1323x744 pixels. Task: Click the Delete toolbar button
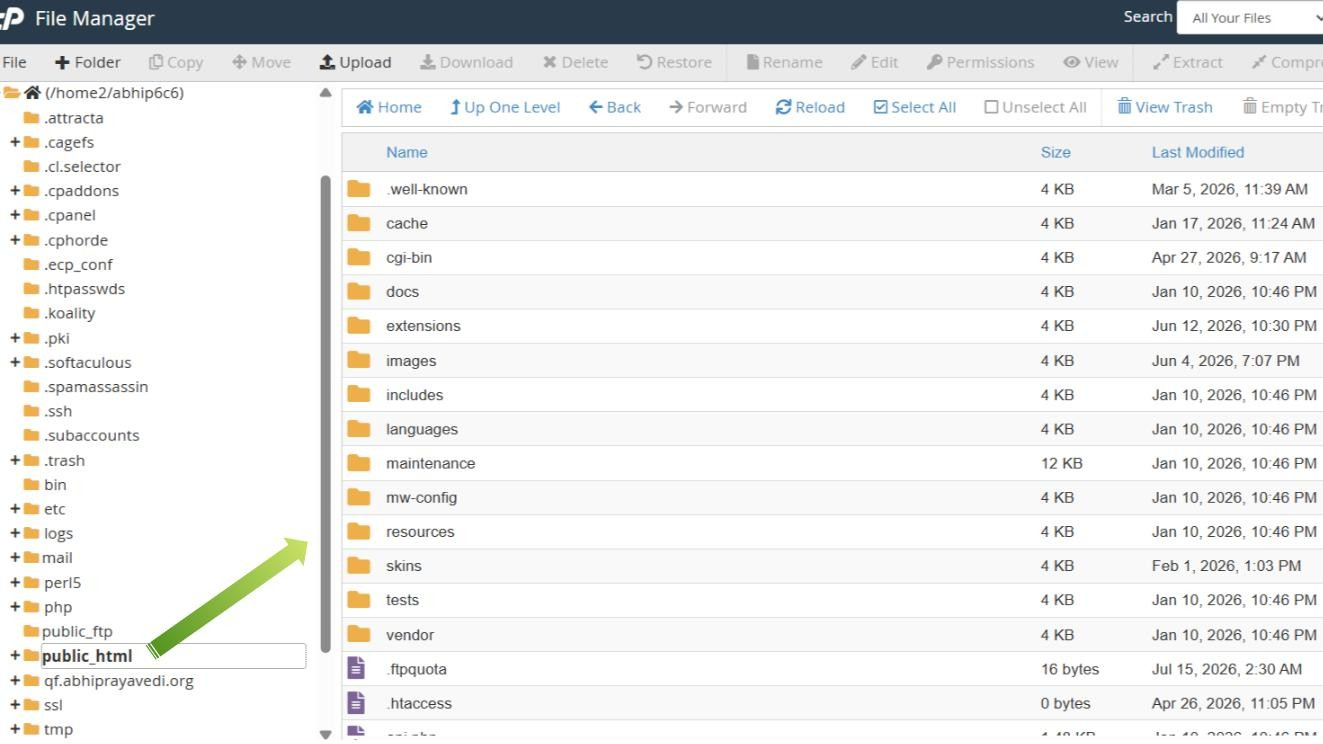pos(575,62)
